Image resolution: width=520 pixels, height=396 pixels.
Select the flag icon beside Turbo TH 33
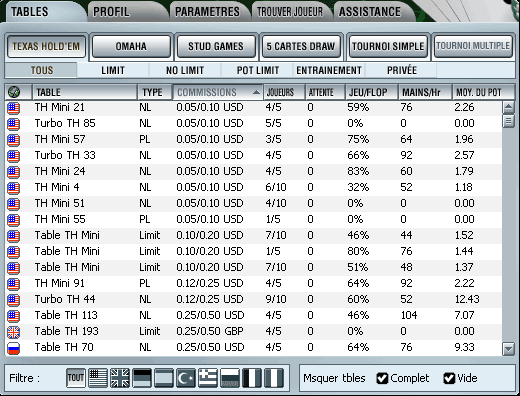click(x=13, y=156)
